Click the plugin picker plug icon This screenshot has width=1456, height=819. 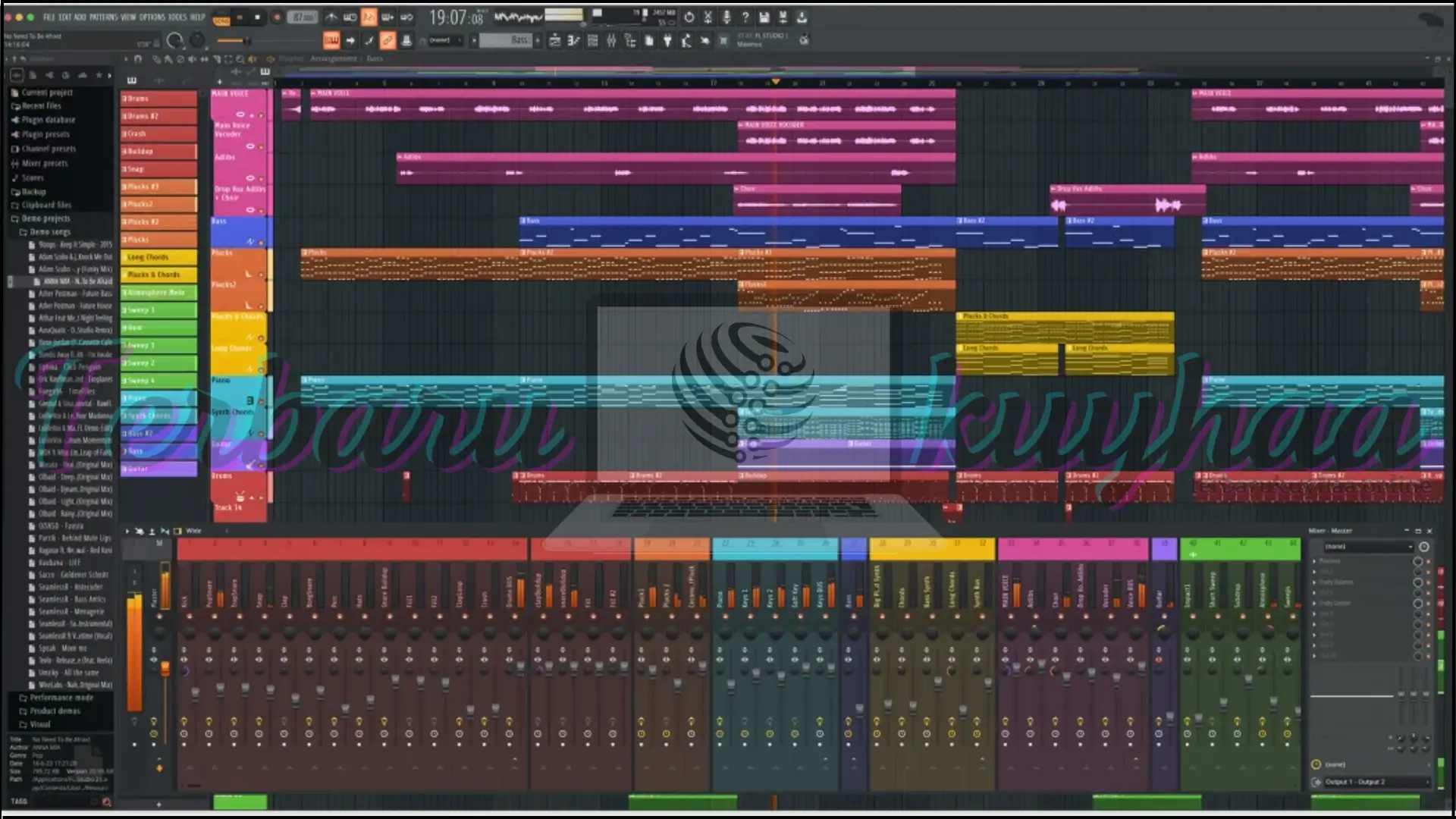click(x=668, y=40)
